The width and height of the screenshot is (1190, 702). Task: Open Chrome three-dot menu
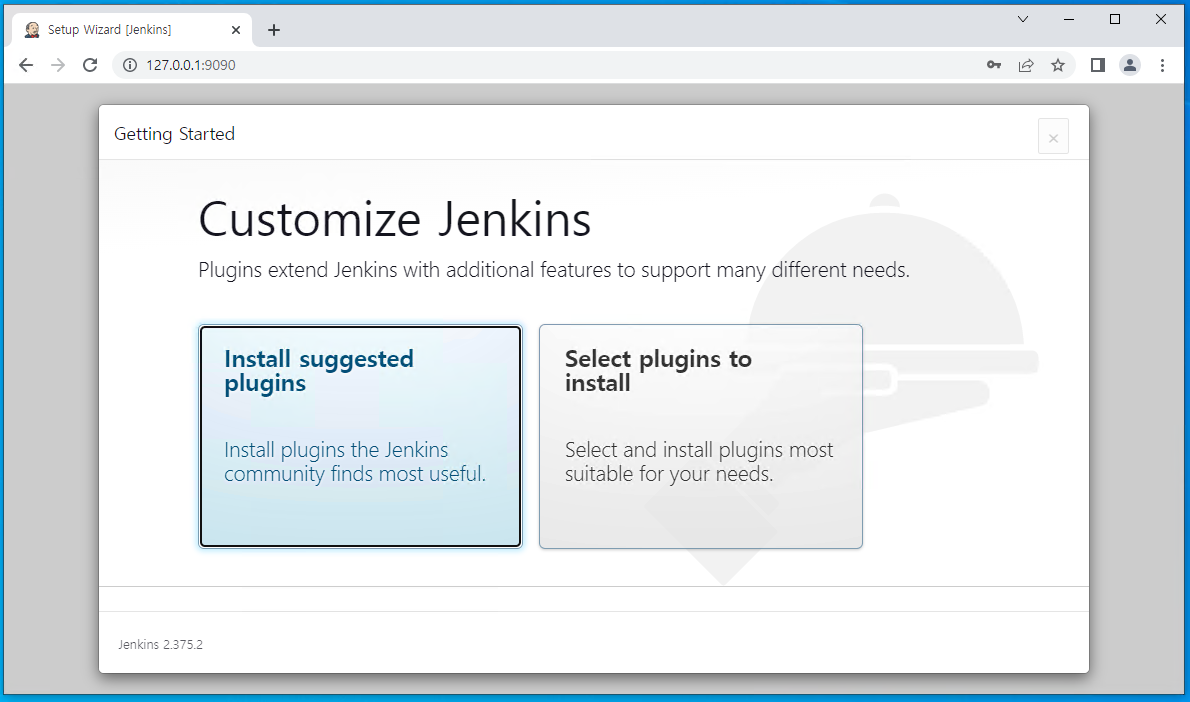[x=1162, y=65]
